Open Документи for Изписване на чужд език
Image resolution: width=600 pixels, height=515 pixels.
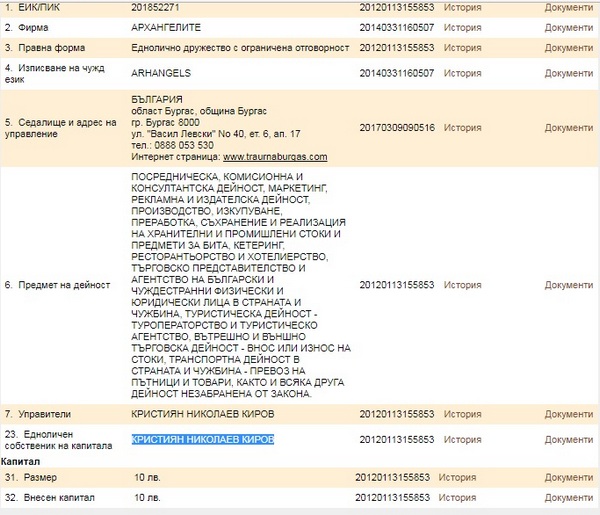point(569,73)
